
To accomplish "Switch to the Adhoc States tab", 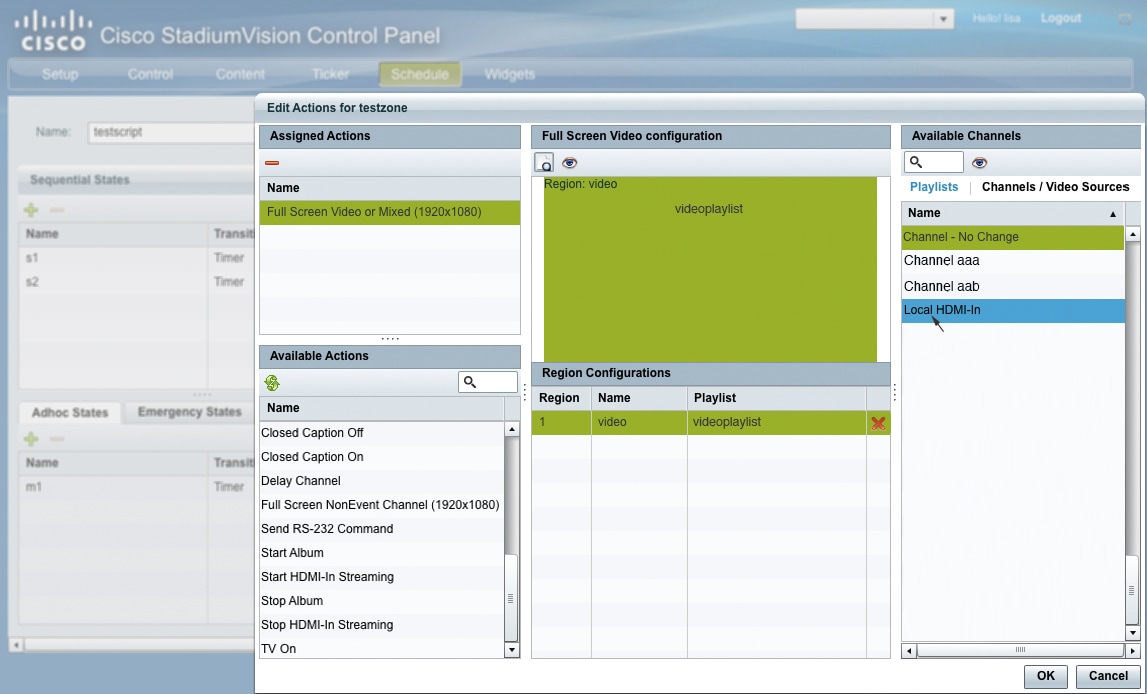I will point(69,412).
